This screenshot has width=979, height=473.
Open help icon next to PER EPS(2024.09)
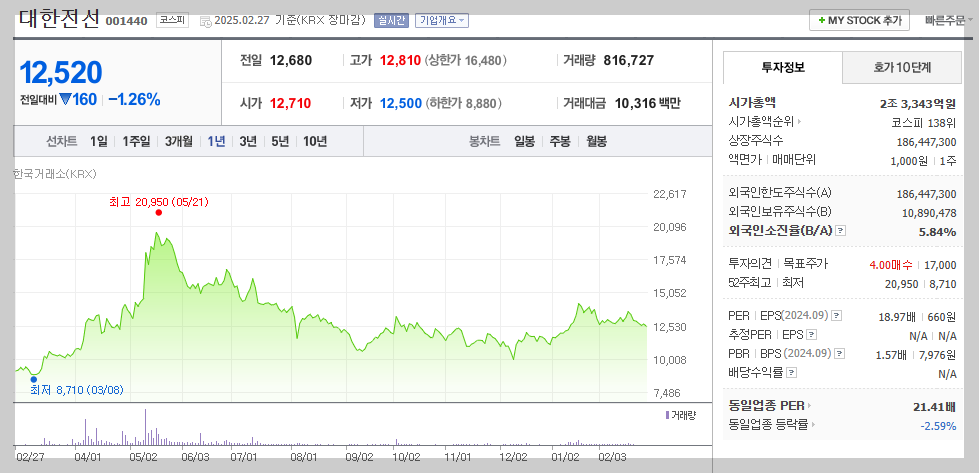point(837,315)
